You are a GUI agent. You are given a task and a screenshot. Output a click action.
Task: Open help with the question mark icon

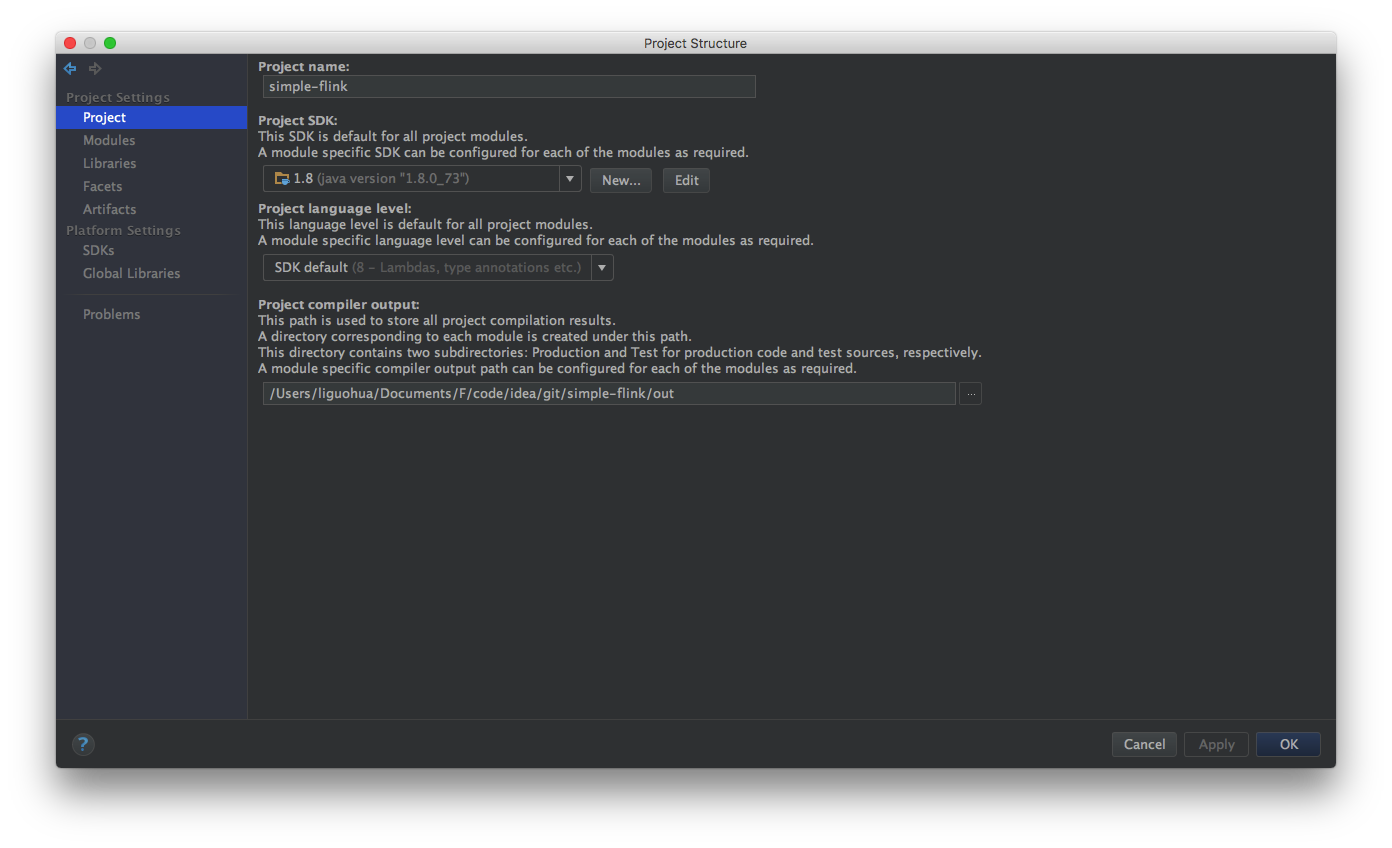coord(83,744)
